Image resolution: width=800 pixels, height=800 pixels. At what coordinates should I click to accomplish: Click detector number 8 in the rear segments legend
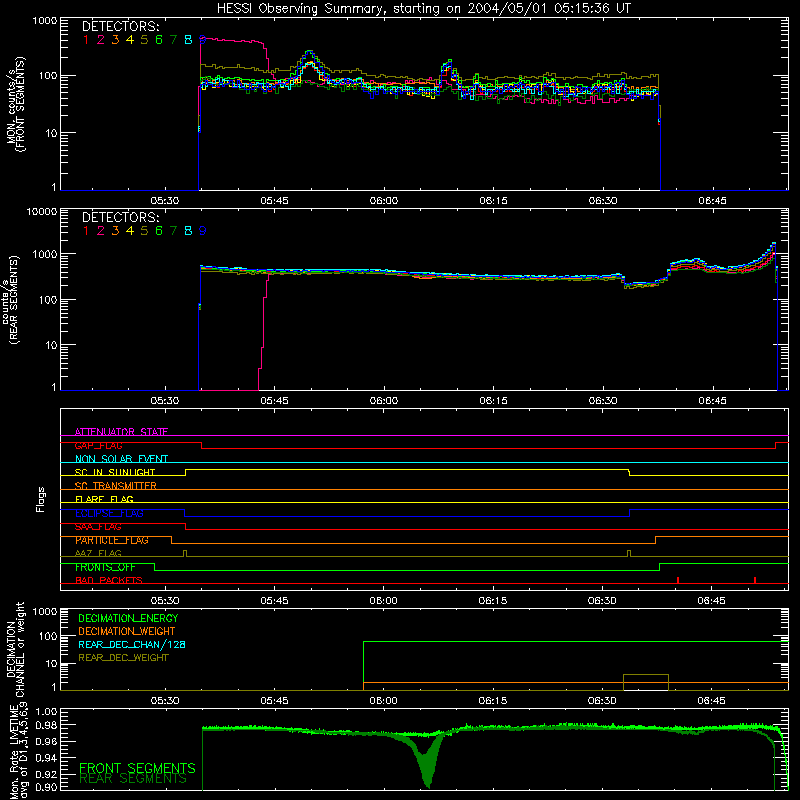tap(188, 231)
